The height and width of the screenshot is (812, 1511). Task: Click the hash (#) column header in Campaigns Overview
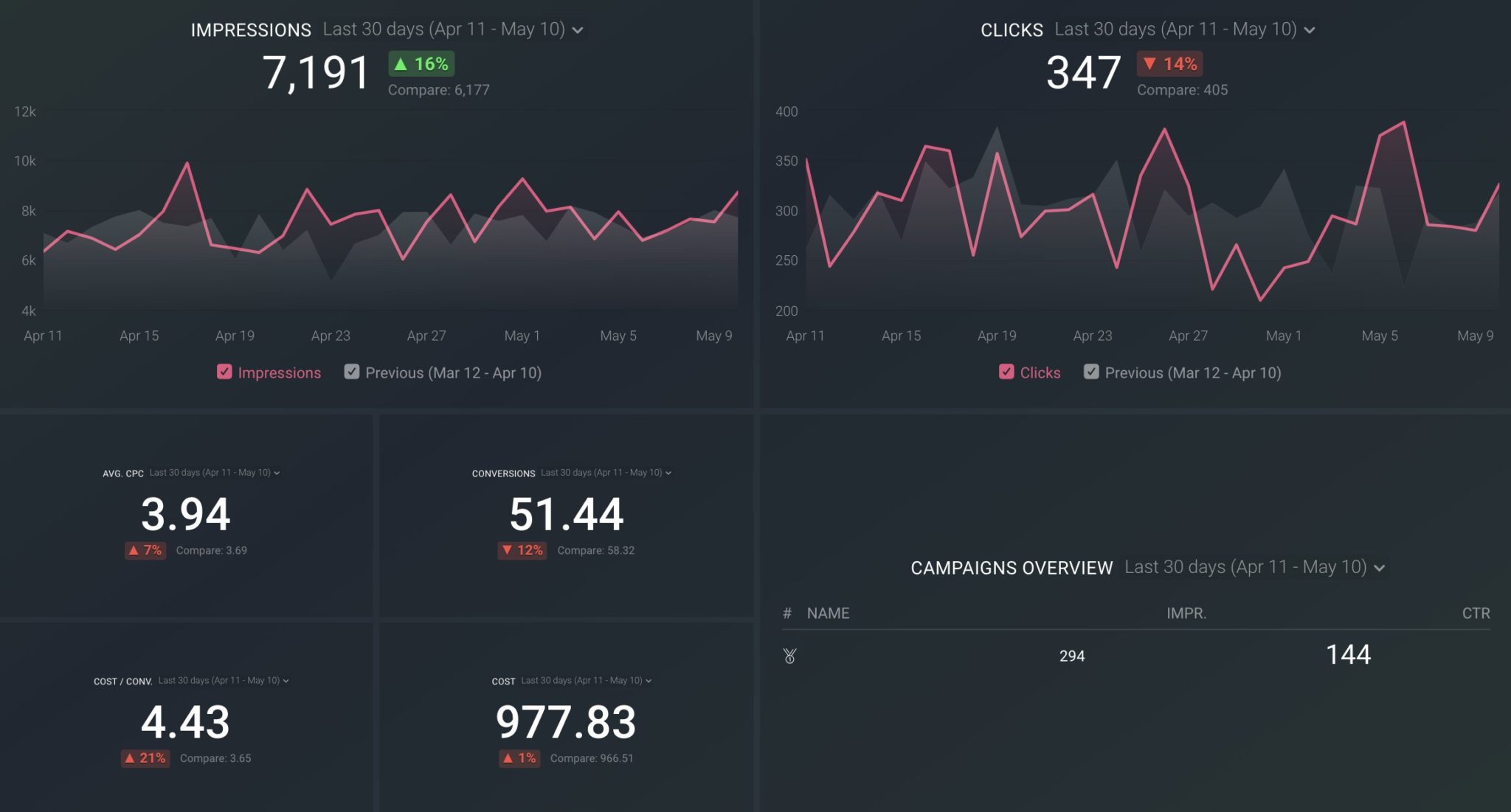[786, 613]
